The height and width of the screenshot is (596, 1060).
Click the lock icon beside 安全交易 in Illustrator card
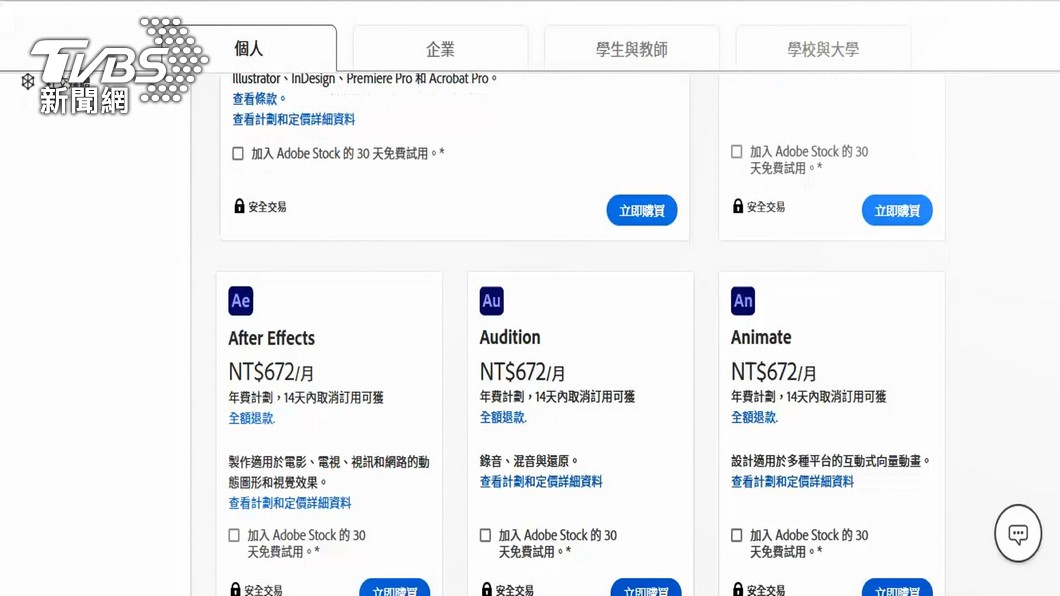(x=239, y=206)
